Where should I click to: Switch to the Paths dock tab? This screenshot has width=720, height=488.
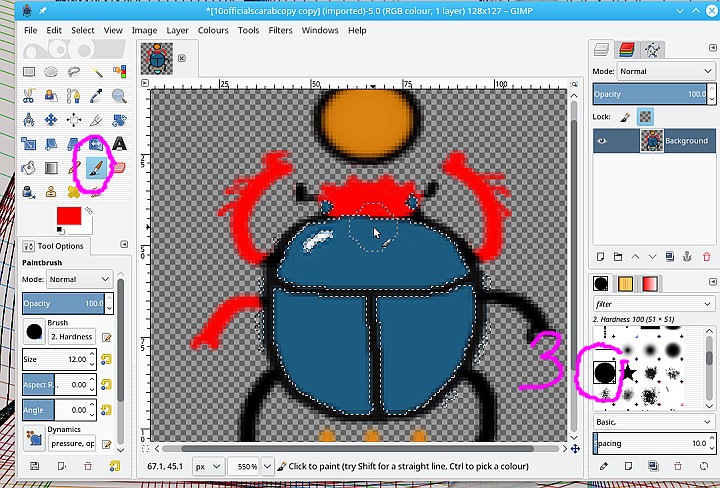[652, 49]
